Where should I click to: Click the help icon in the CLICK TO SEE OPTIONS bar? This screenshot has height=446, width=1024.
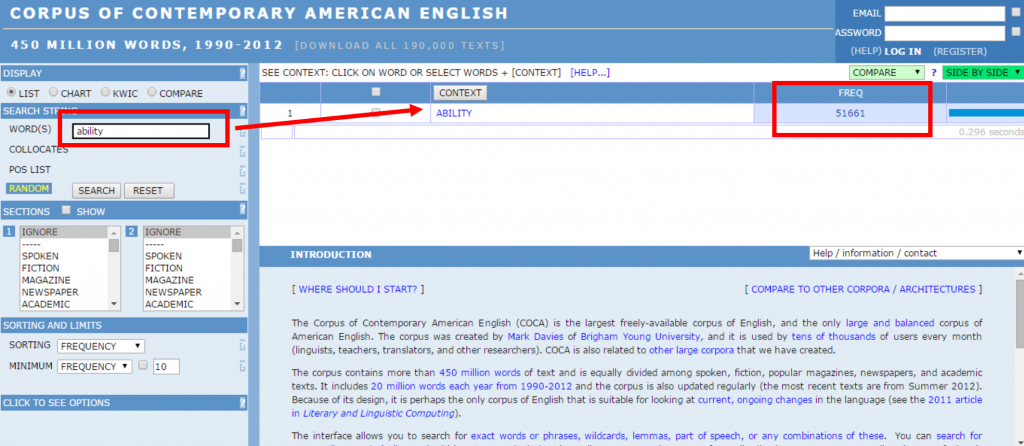(242, 403)
